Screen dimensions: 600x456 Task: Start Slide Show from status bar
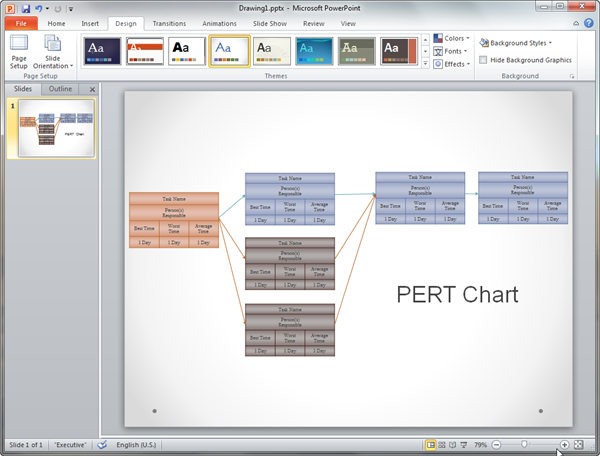click(463, 444)
